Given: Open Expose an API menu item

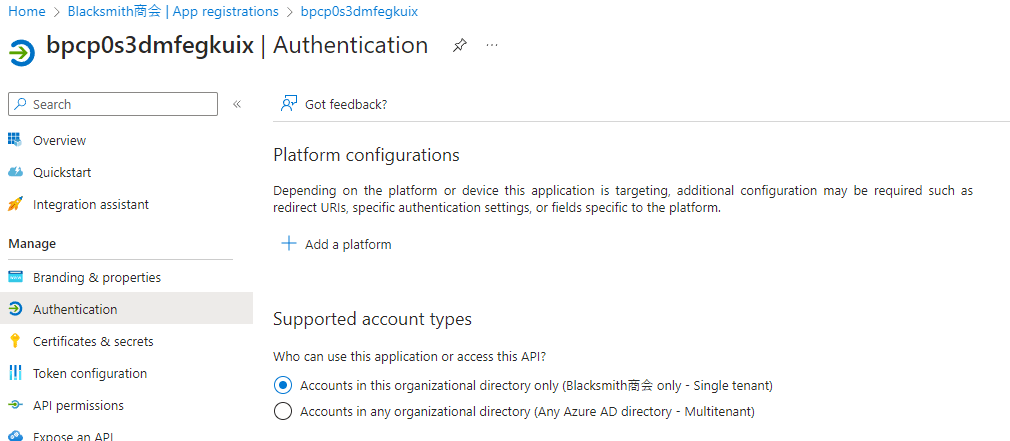Looking at the screenshot, I should pyautogui.click(x=73, y=436).
